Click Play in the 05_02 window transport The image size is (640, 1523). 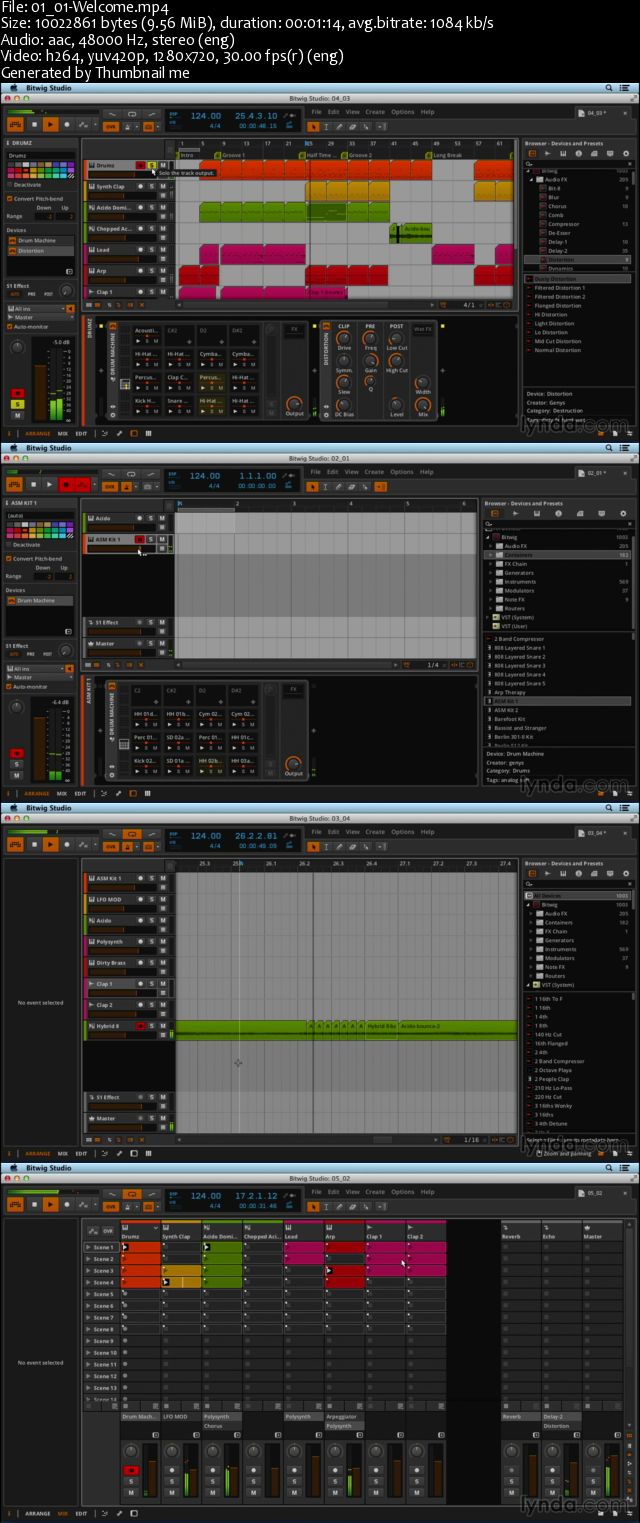pos(50,1204)
